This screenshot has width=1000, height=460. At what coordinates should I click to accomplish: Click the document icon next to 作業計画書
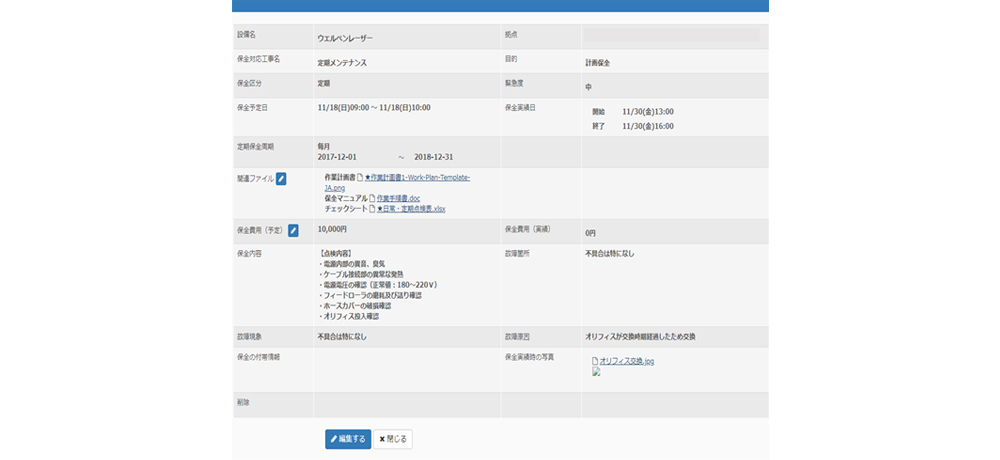(x=360, y=177)
